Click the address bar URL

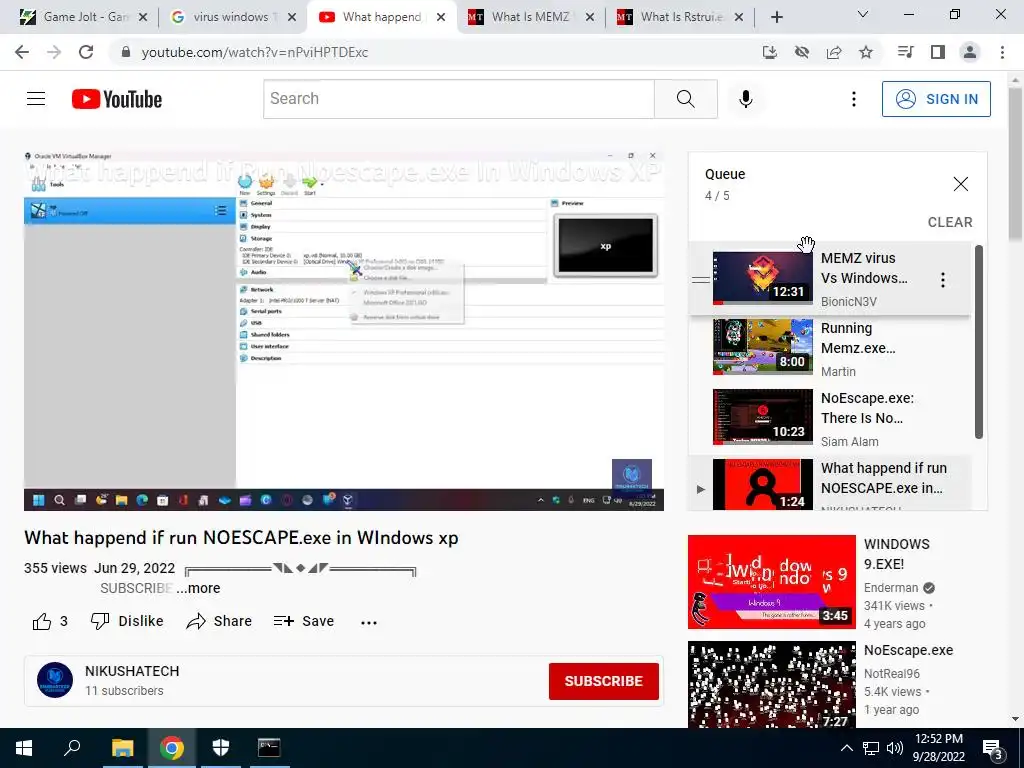click(x=255, y=52)
